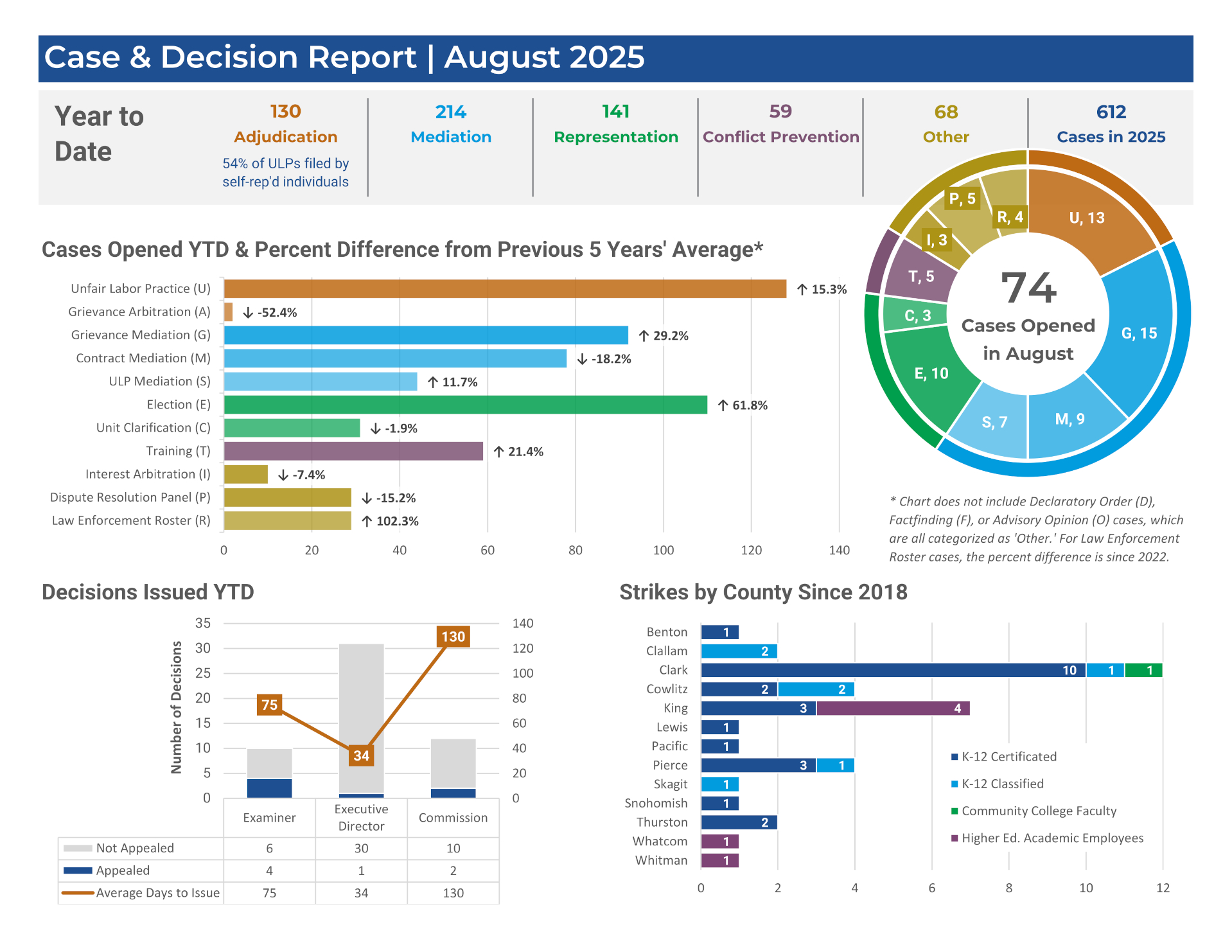Click the up arrow next to 21.4%
The width and height of the screenshot is (1232, 952).
(x=498, y=452)
